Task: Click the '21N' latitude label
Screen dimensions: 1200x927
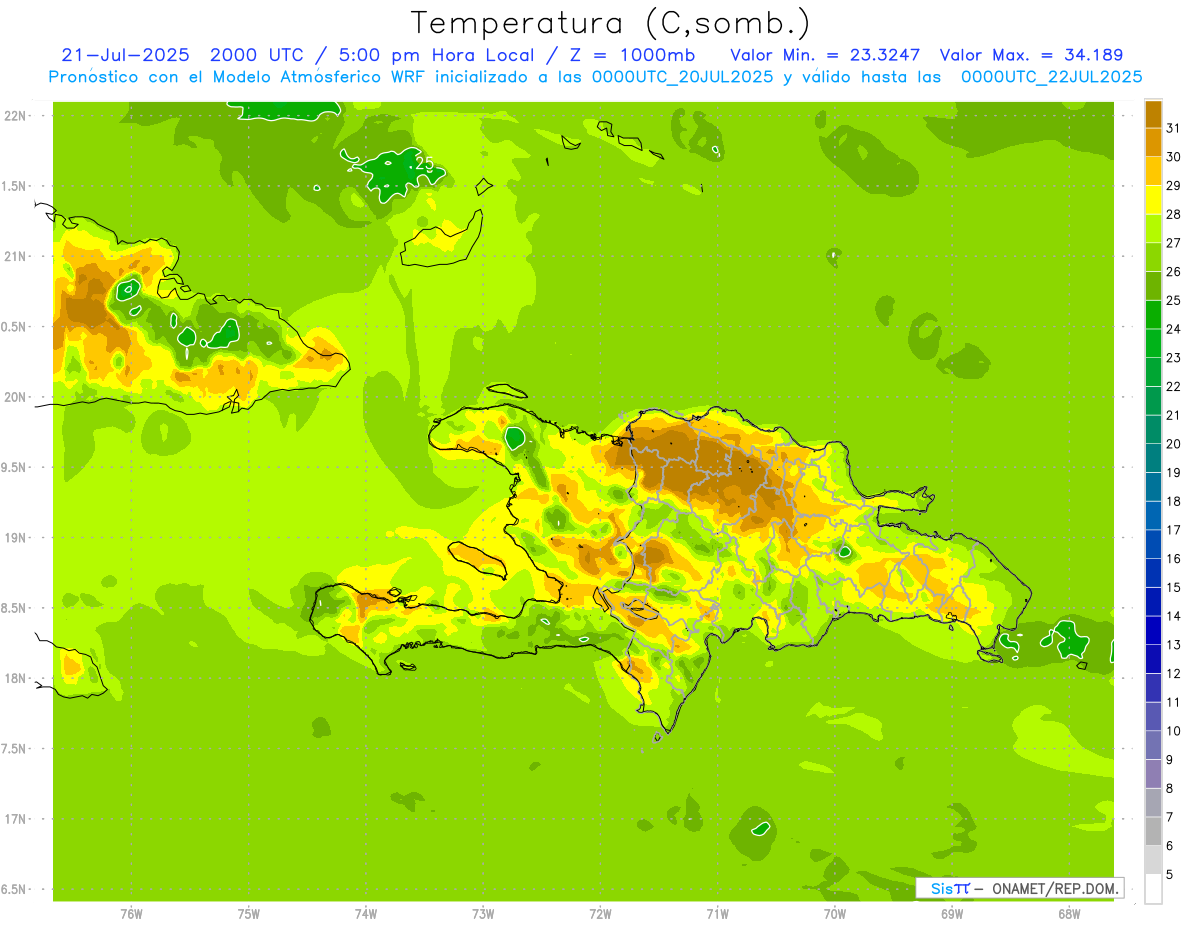Action: [15, 256]
